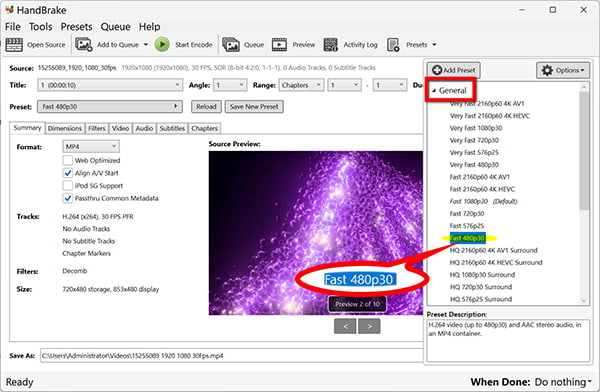Select Fast 720p30 preset
Screen dimensions: 600x392
(x=466, y=214)
